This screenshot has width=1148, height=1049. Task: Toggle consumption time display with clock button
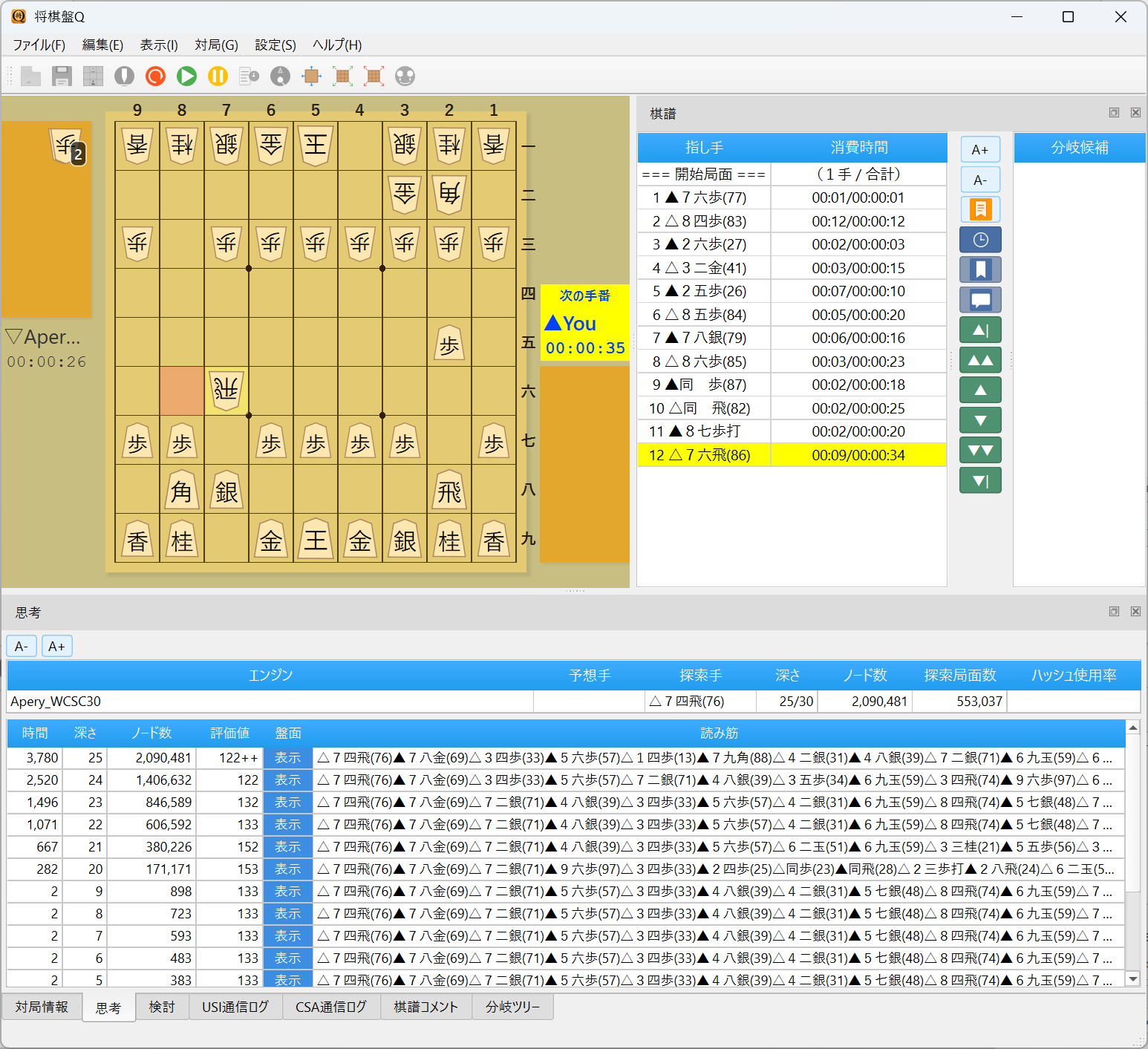pyautogui.click(x=980, y=239)
